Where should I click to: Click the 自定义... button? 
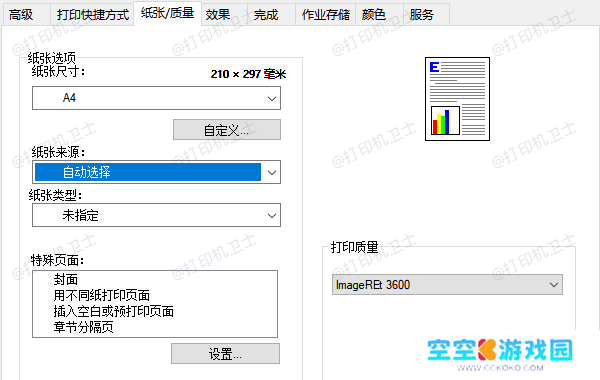click(227, 130)
